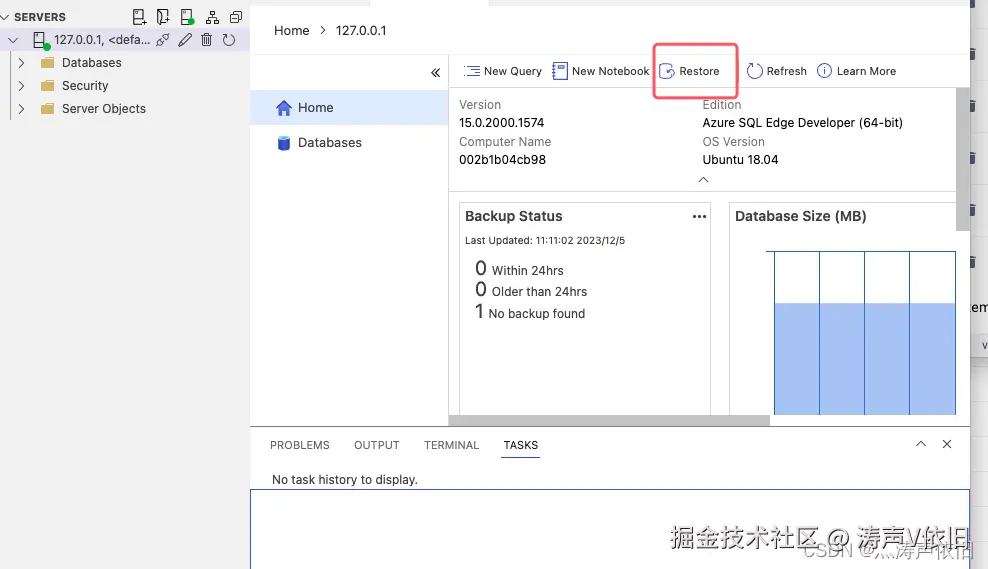Click the Restore toolbar button
This screenshot has width=988, height=569.
[690, 71]
